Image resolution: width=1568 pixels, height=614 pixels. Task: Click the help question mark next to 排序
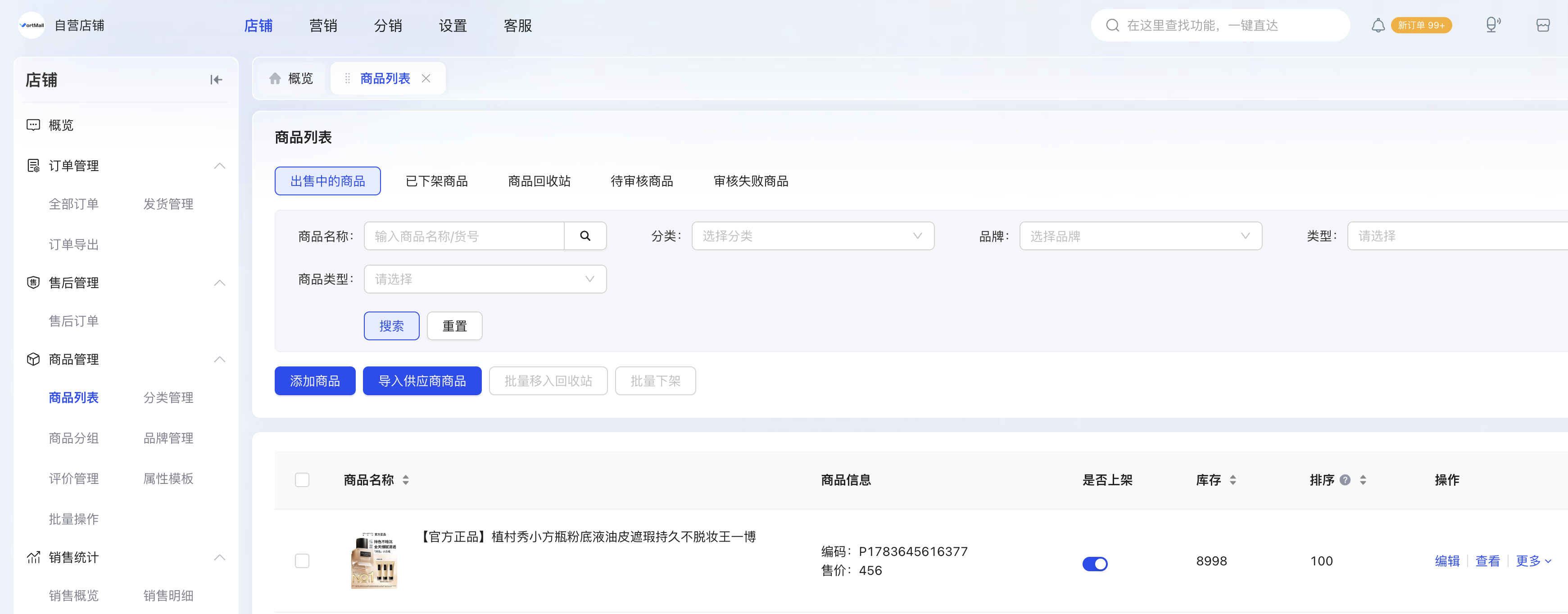point(1345,480)
